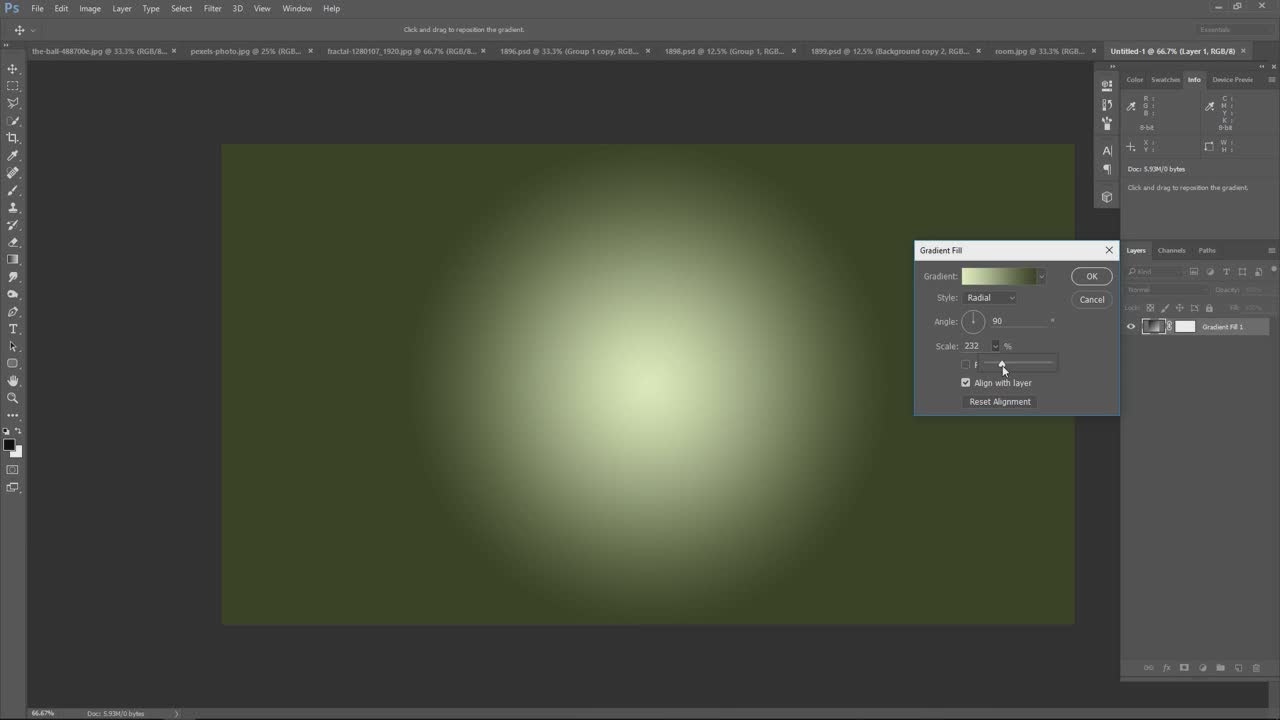Open the Paragraph panel icon
Image resolution: width=1280 pixels, height=720 pixels.
(x=1107, y=169)
